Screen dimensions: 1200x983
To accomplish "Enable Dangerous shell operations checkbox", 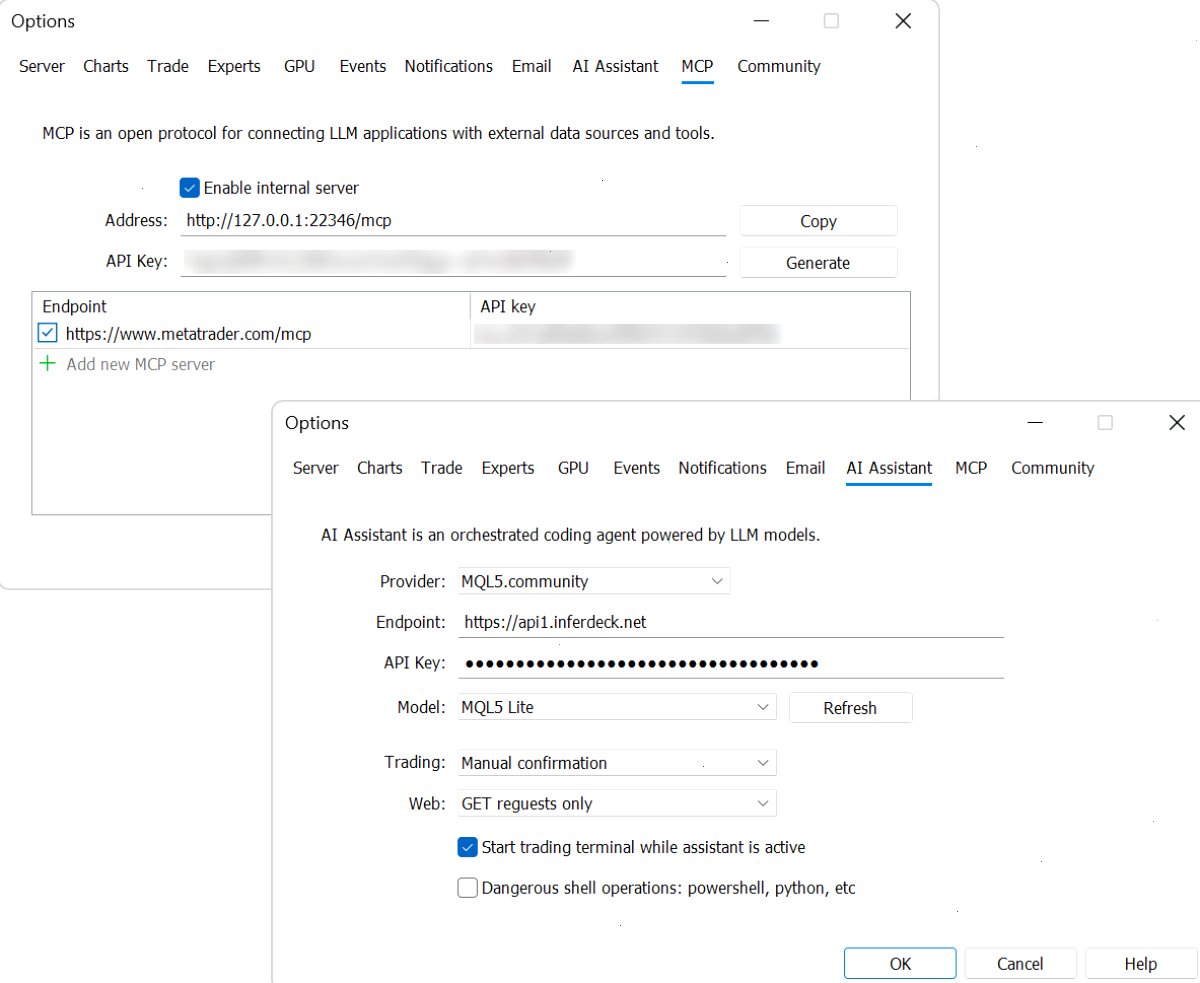I will coord(467,888).
